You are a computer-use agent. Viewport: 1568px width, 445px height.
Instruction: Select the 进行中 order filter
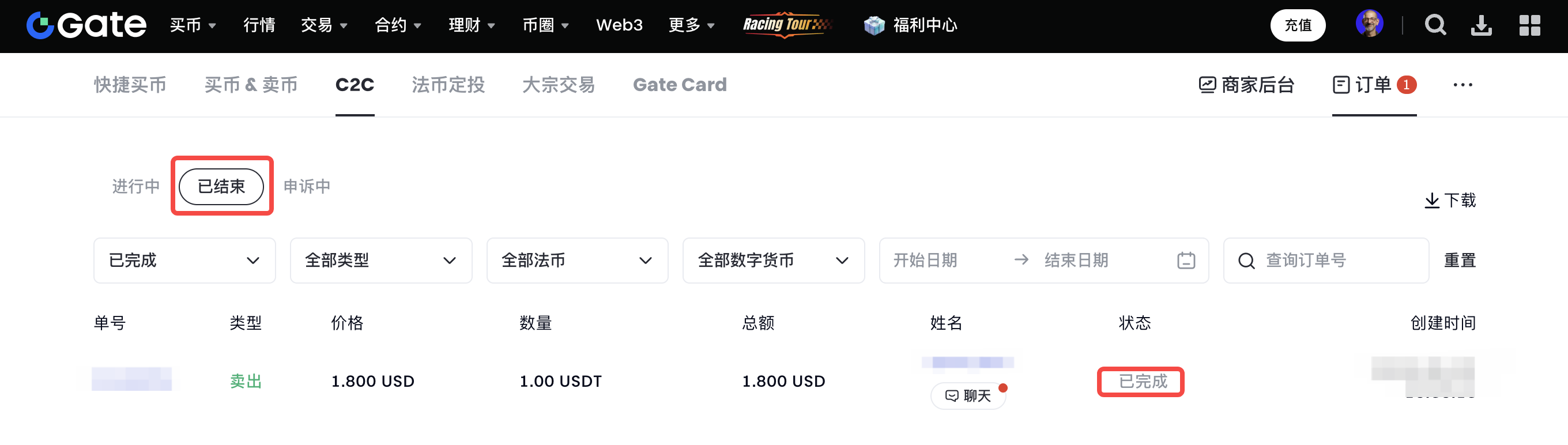tap(135, 186)
